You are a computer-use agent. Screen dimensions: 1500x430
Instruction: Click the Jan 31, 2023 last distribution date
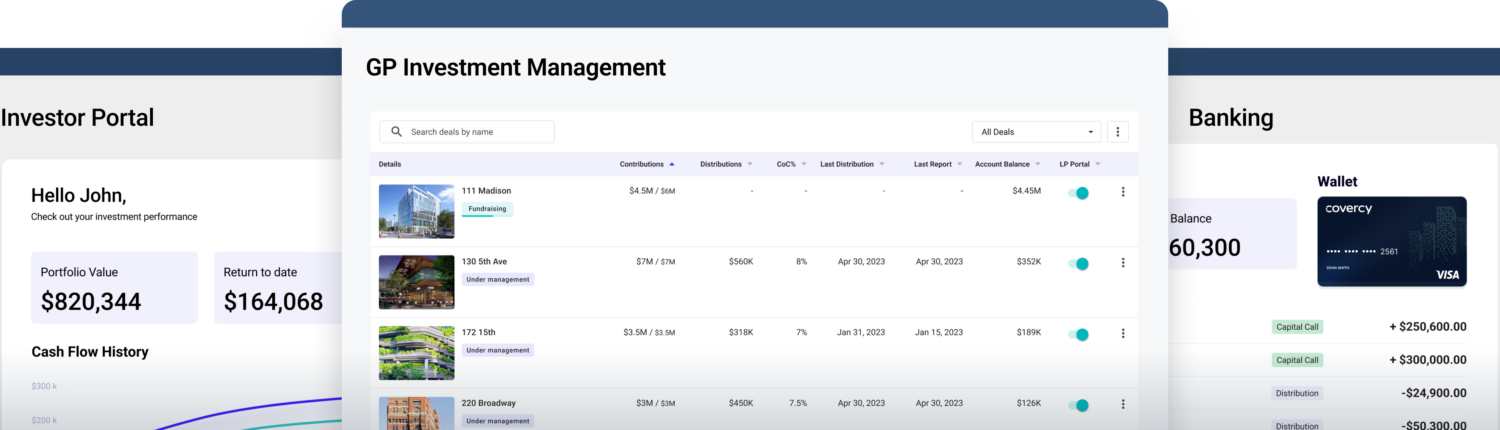coord(861,333)
